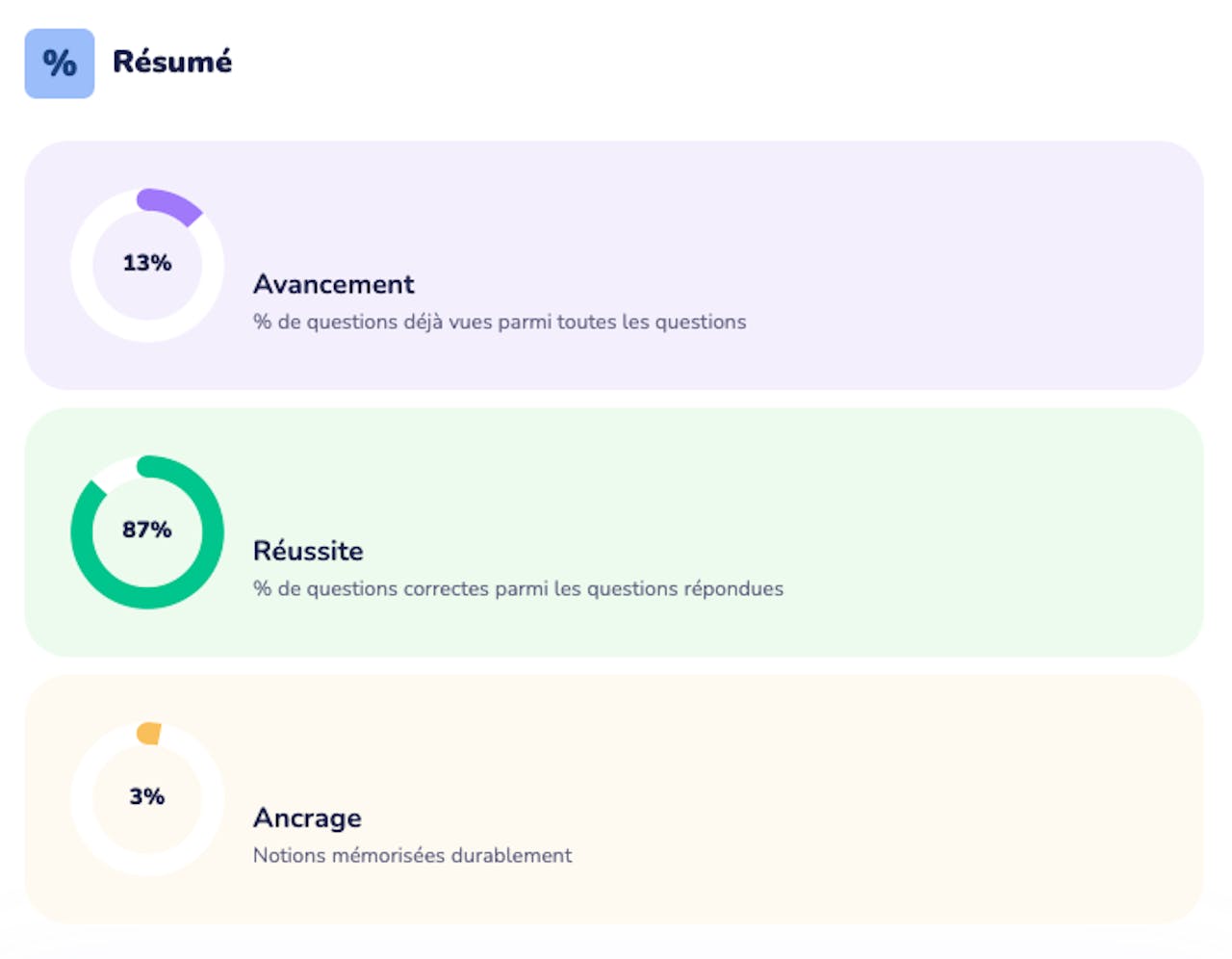Select the 3% value inside the ring
This screenshot has width=1232, height=959.
pos(147,796)
